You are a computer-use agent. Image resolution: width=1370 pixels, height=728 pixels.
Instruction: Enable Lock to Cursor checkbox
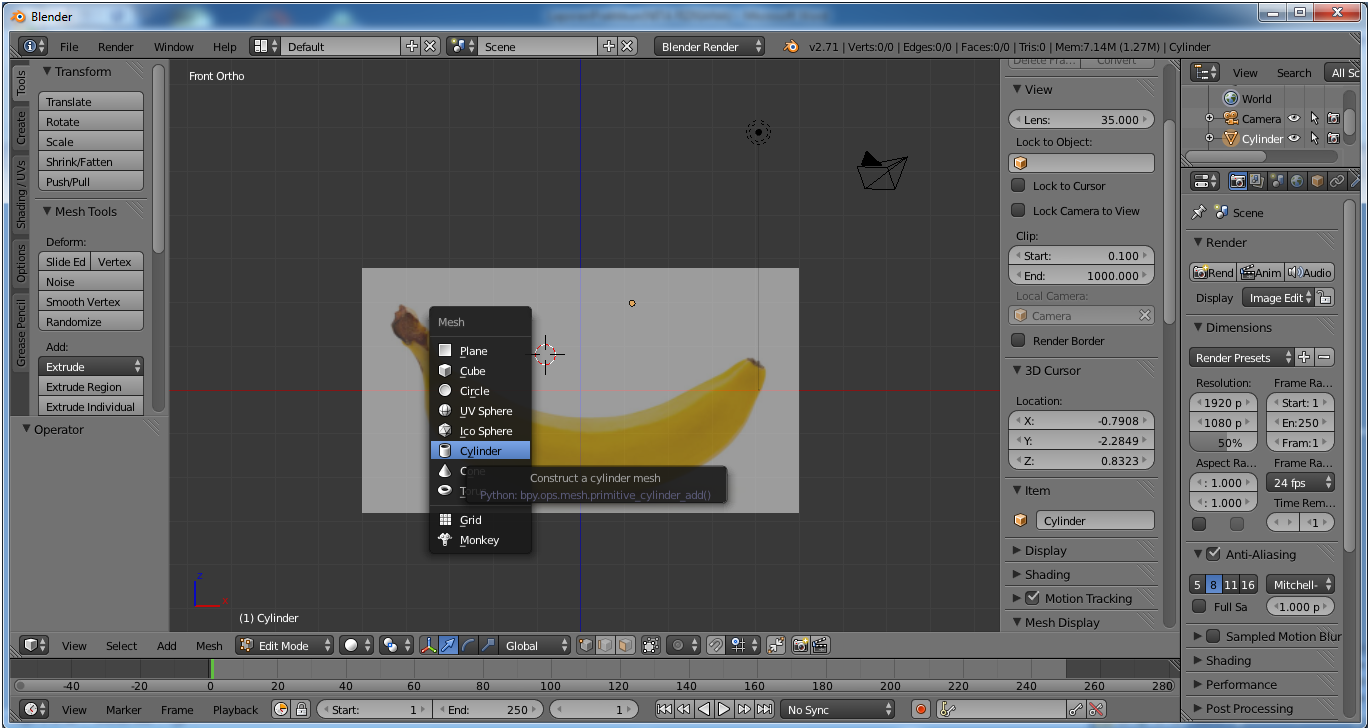(1018, 186)
